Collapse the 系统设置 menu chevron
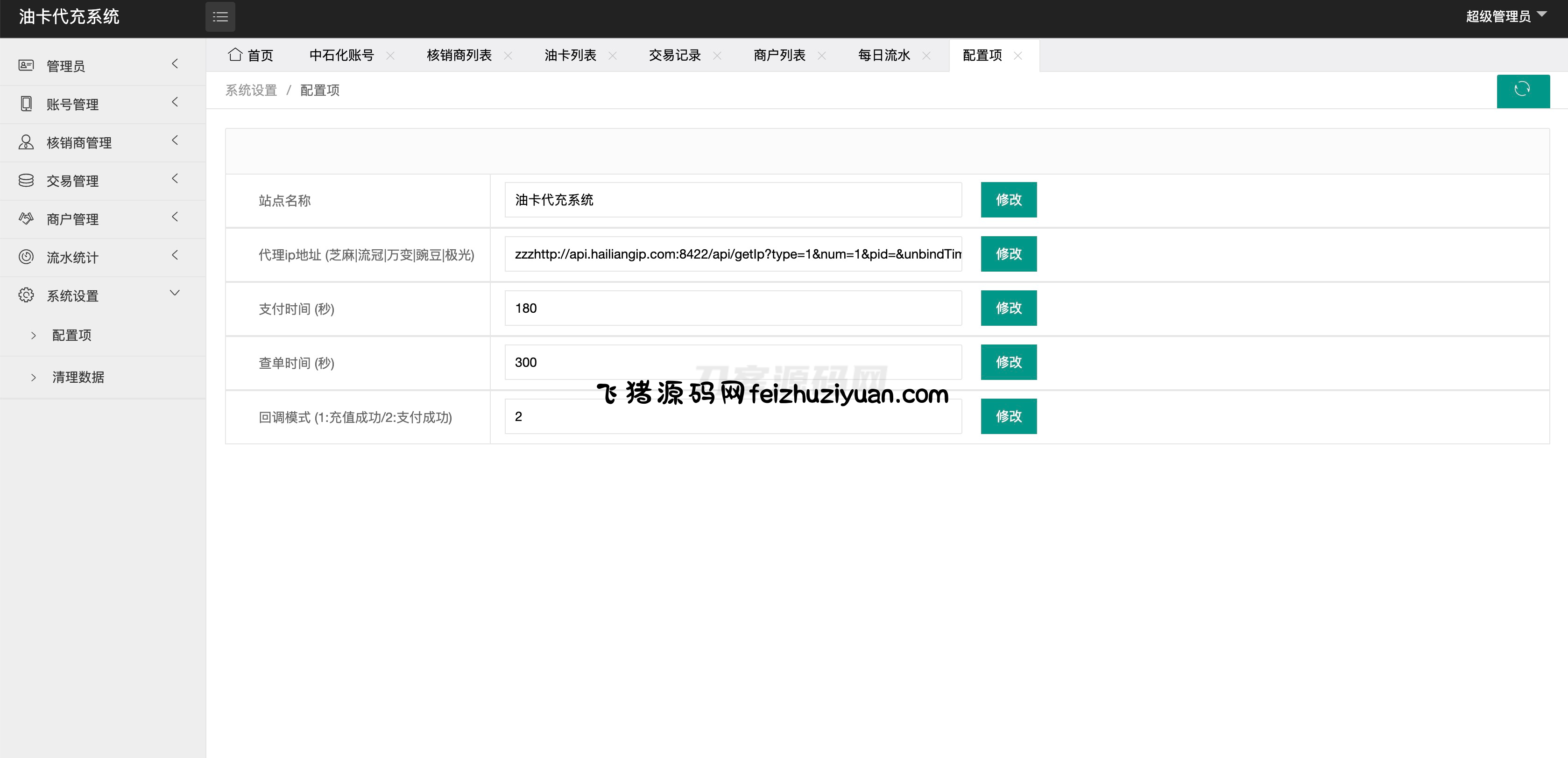The image size is (1568, 758). [175, 293]
